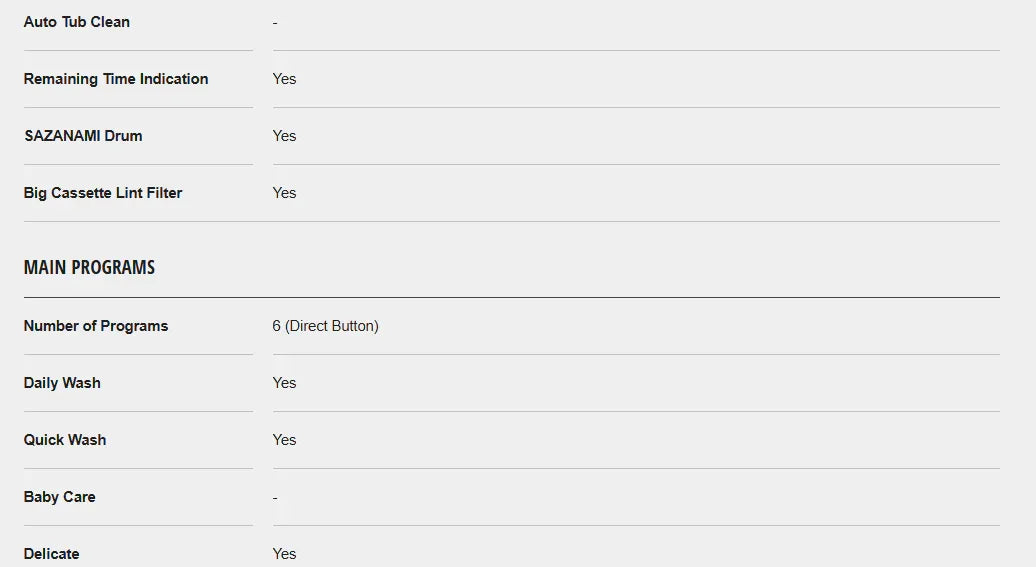This screenshot has width=1036, height=567.
Task: Click the Baby Care label
Action: pos(60,497)
